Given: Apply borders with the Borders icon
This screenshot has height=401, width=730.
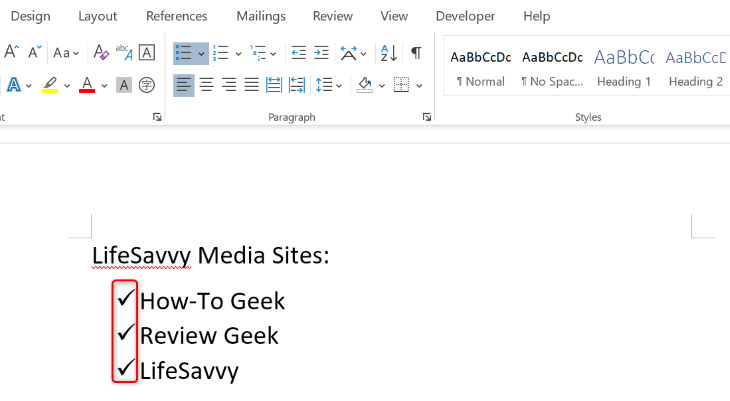Looking at the screenshot, I should (401, 85).
